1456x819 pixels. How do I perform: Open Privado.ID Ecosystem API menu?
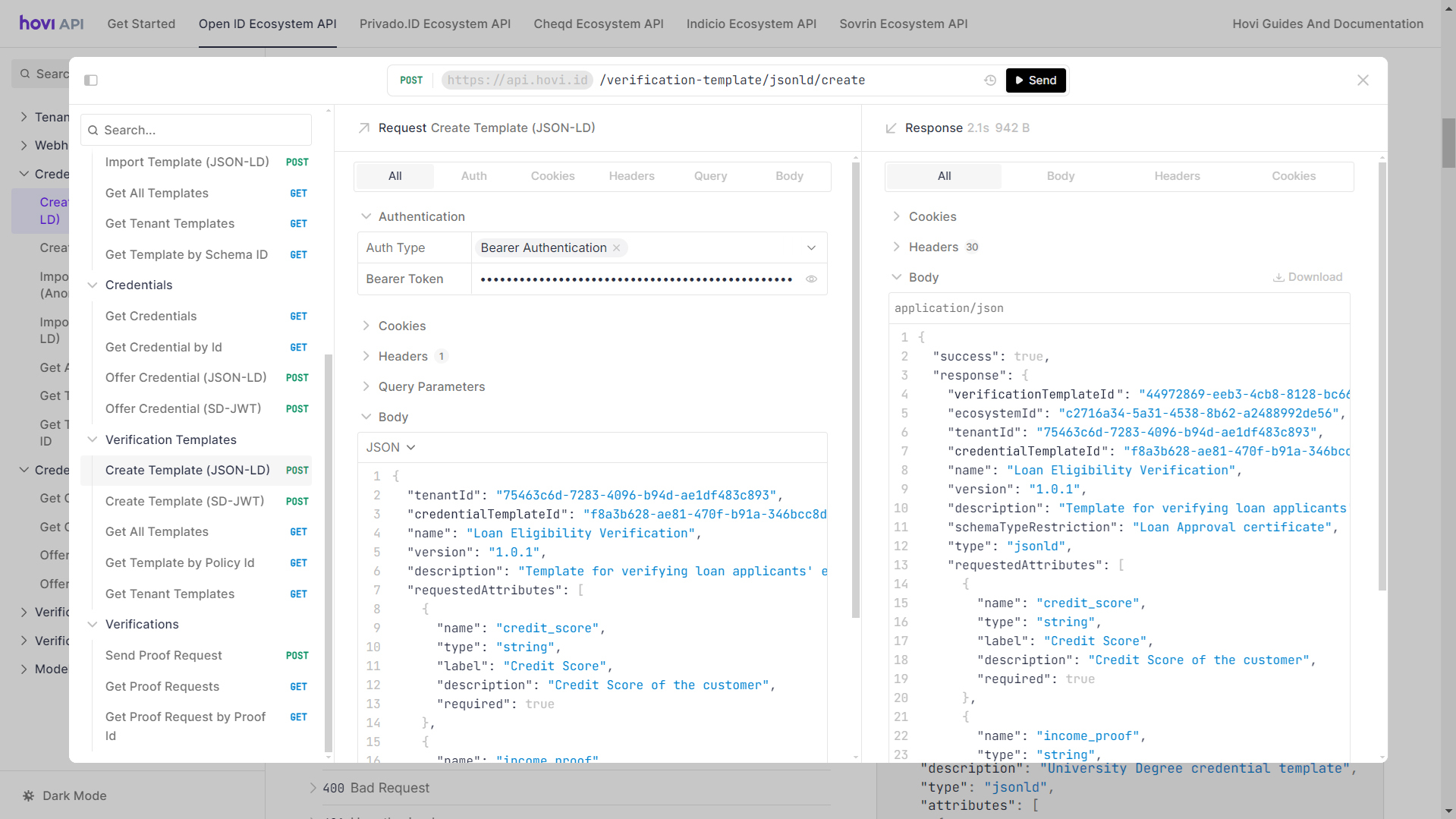point(435,24)
